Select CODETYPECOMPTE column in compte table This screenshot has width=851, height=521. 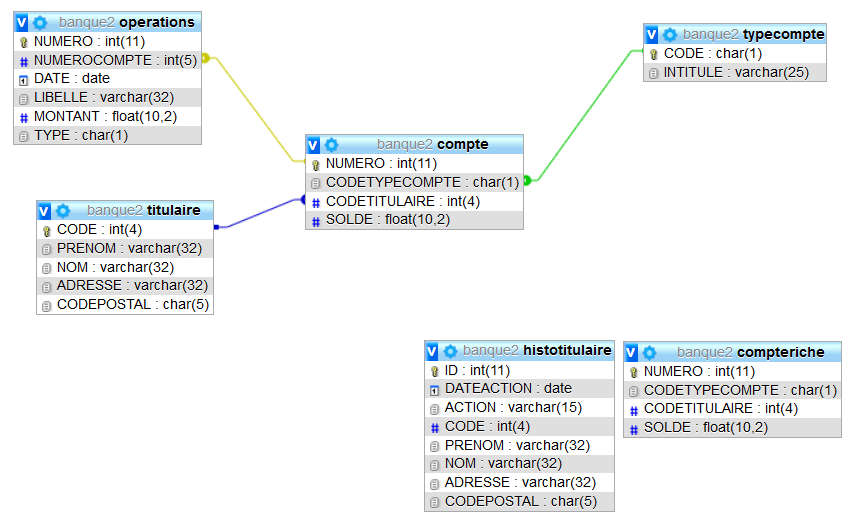pyautogui.click(x=422, y=182)
